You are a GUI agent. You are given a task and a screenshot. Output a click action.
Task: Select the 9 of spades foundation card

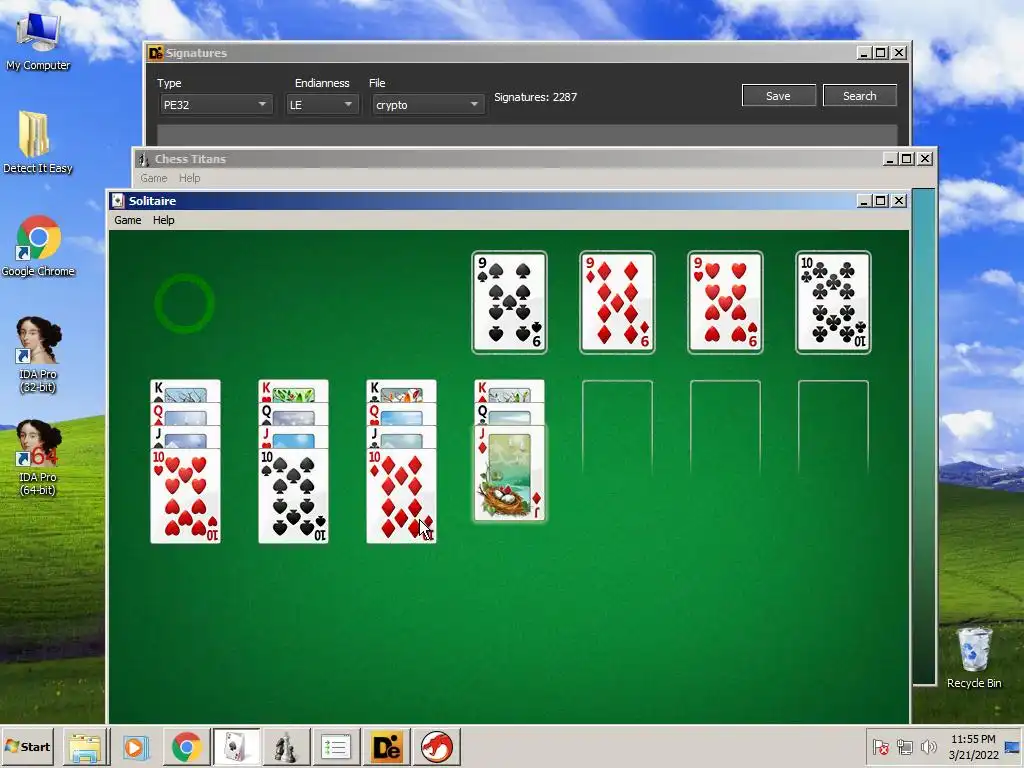pyautogui.click(x=509, y=302)
